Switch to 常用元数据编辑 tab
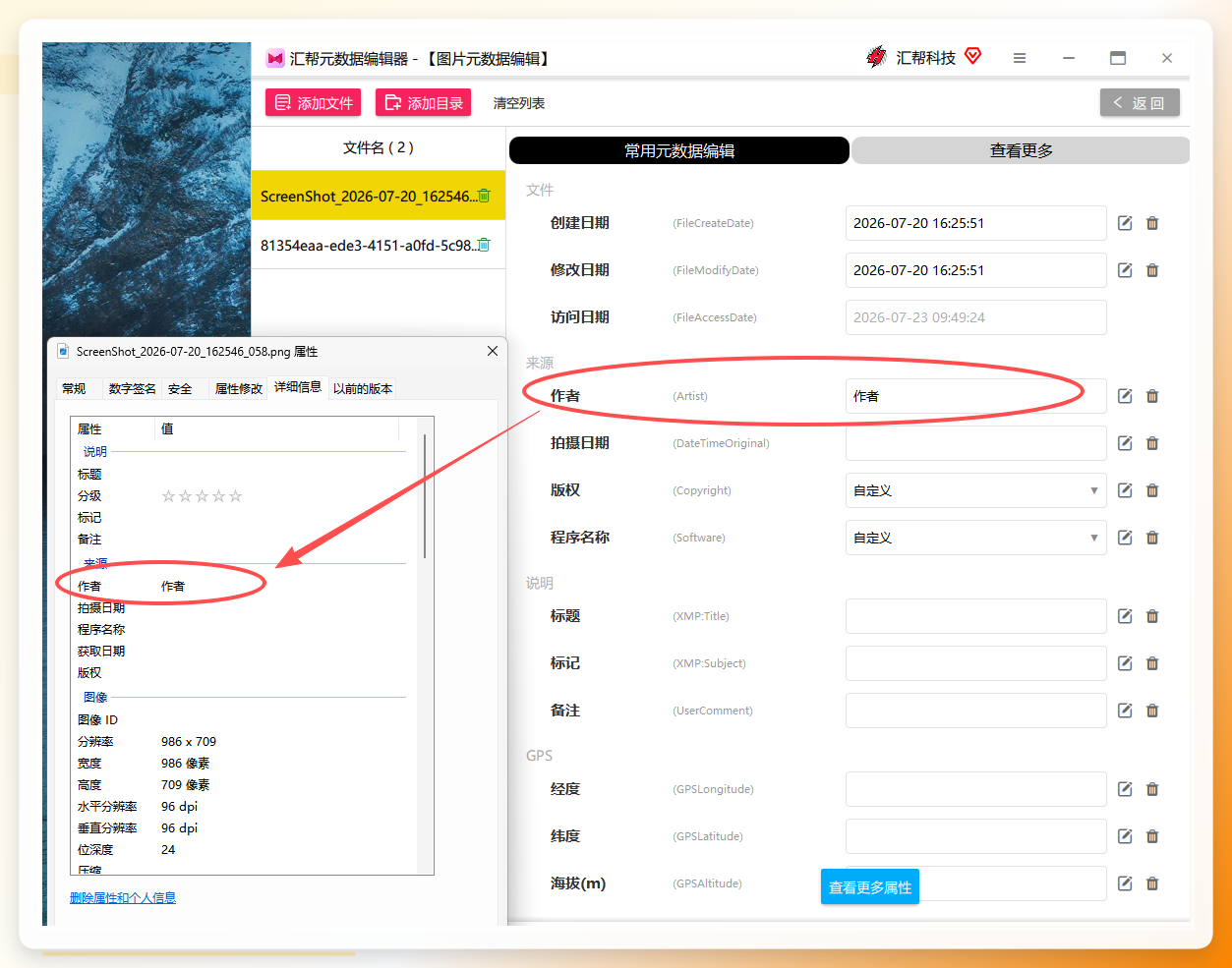The image size is (1232, 968). [679, 150]
